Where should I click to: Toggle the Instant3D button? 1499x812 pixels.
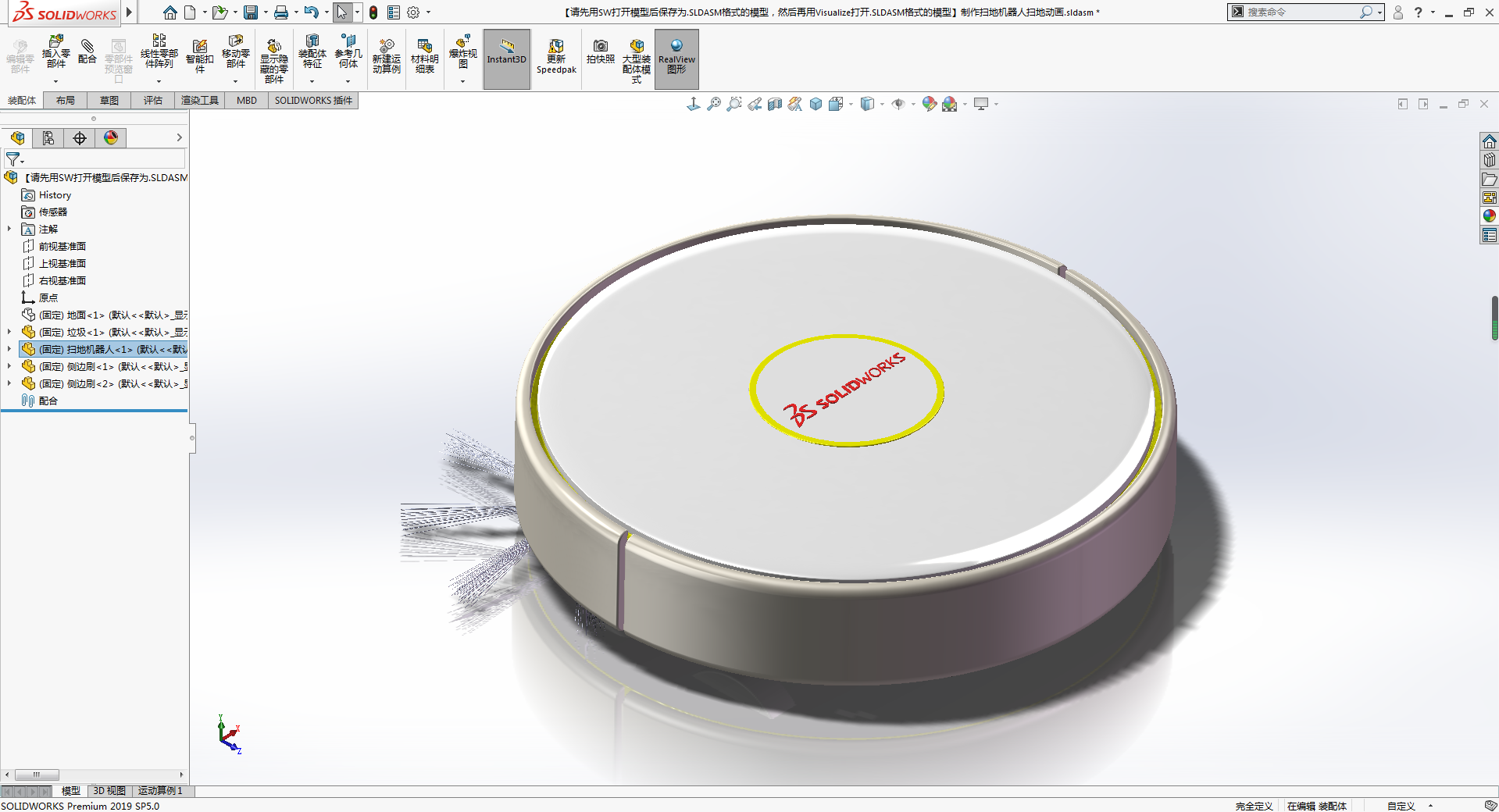[507, 59]
